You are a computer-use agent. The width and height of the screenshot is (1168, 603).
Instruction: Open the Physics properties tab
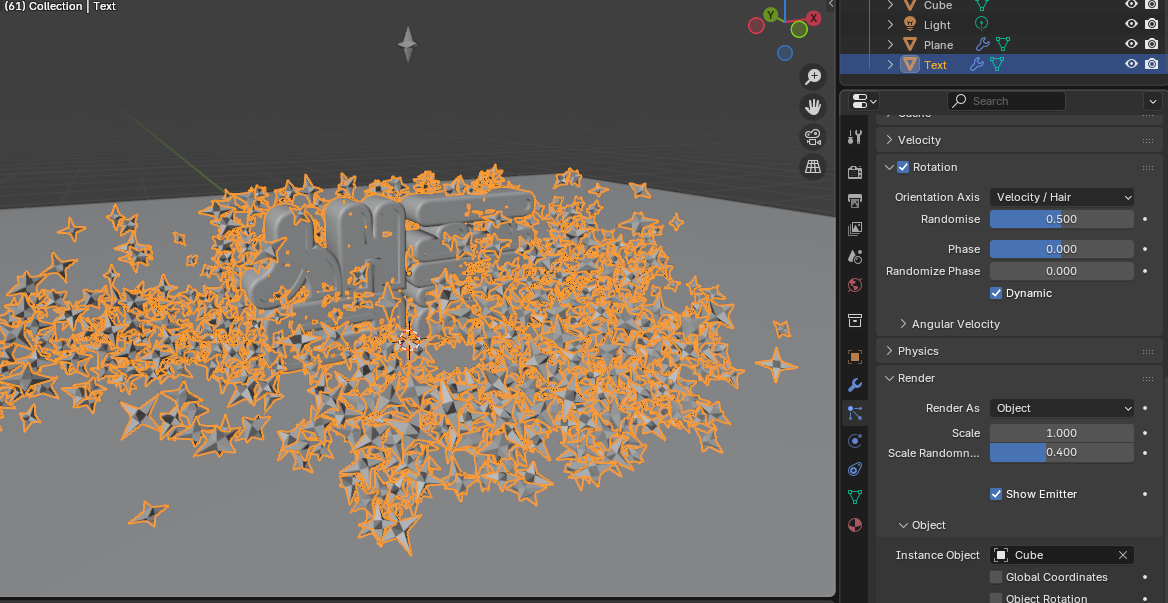(854, 441)
